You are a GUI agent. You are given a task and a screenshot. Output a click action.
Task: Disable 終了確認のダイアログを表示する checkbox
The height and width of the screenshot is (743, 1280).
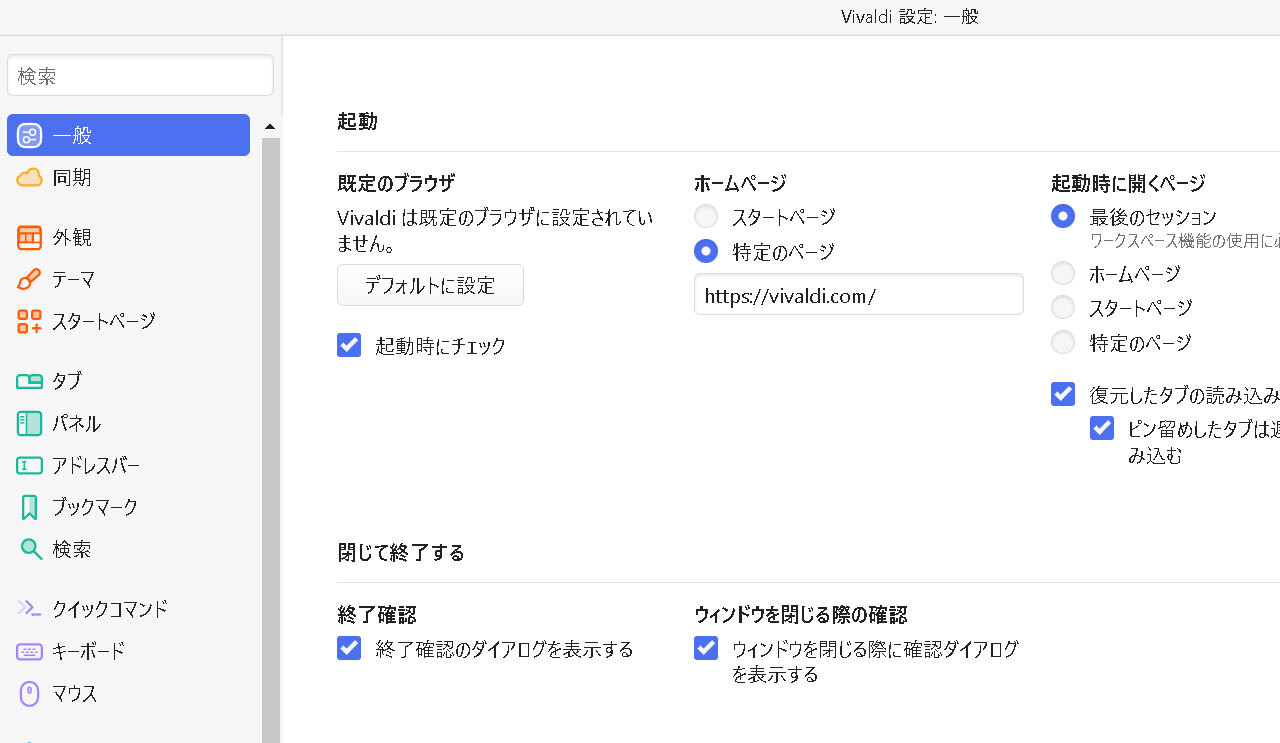click(x=349, y=649)
